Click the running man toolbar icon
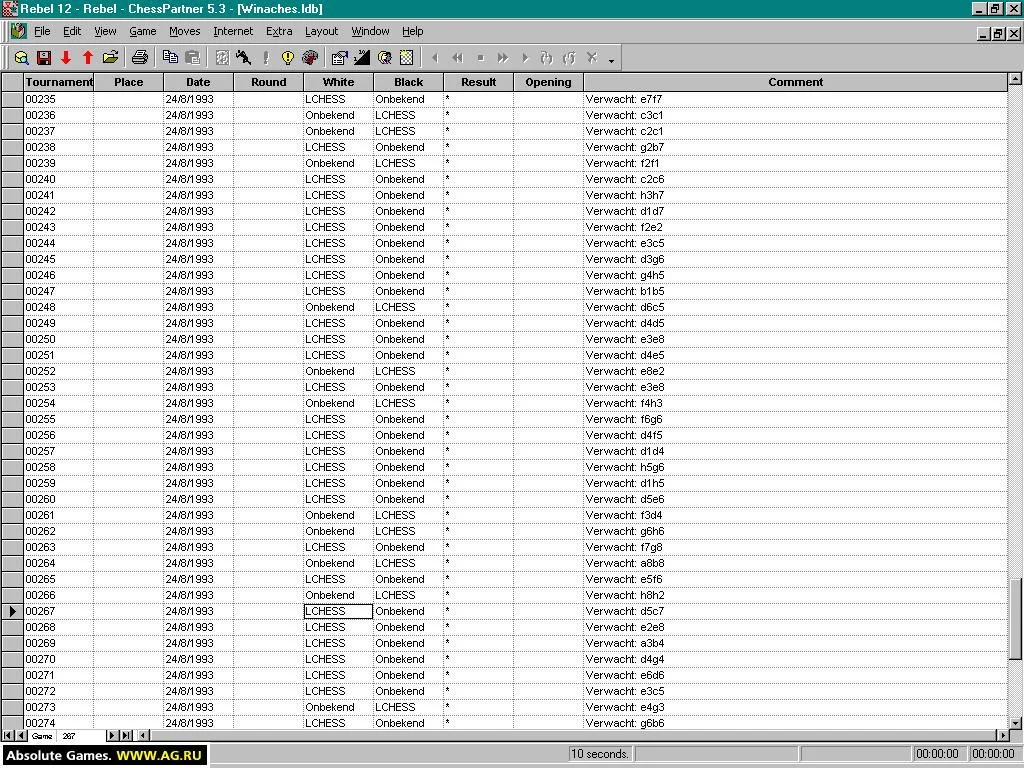 tap(244, 58)
